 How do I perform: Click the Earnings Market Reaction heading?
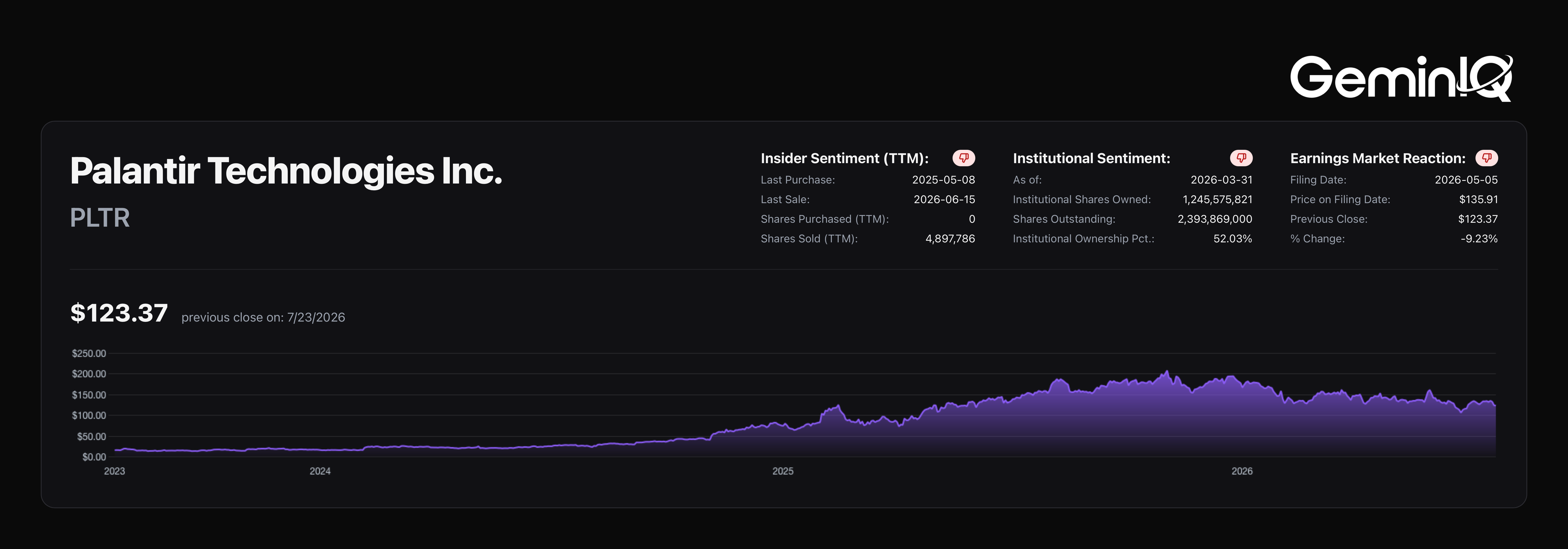[x=1377, y=158]
